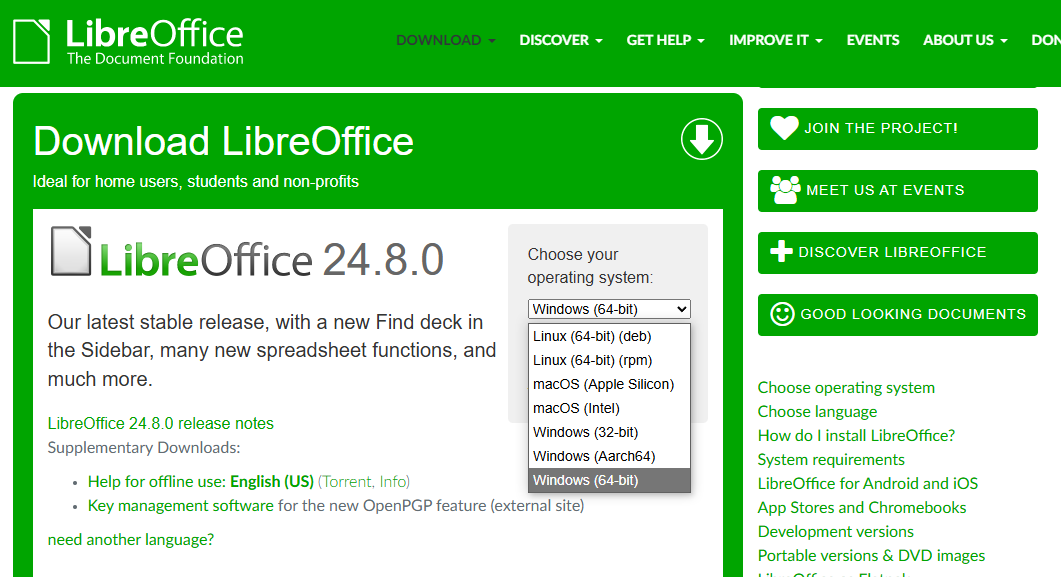The image size is (1061, 577).
Task: Open the System requirements sidebar link
Action: point(831,460)
